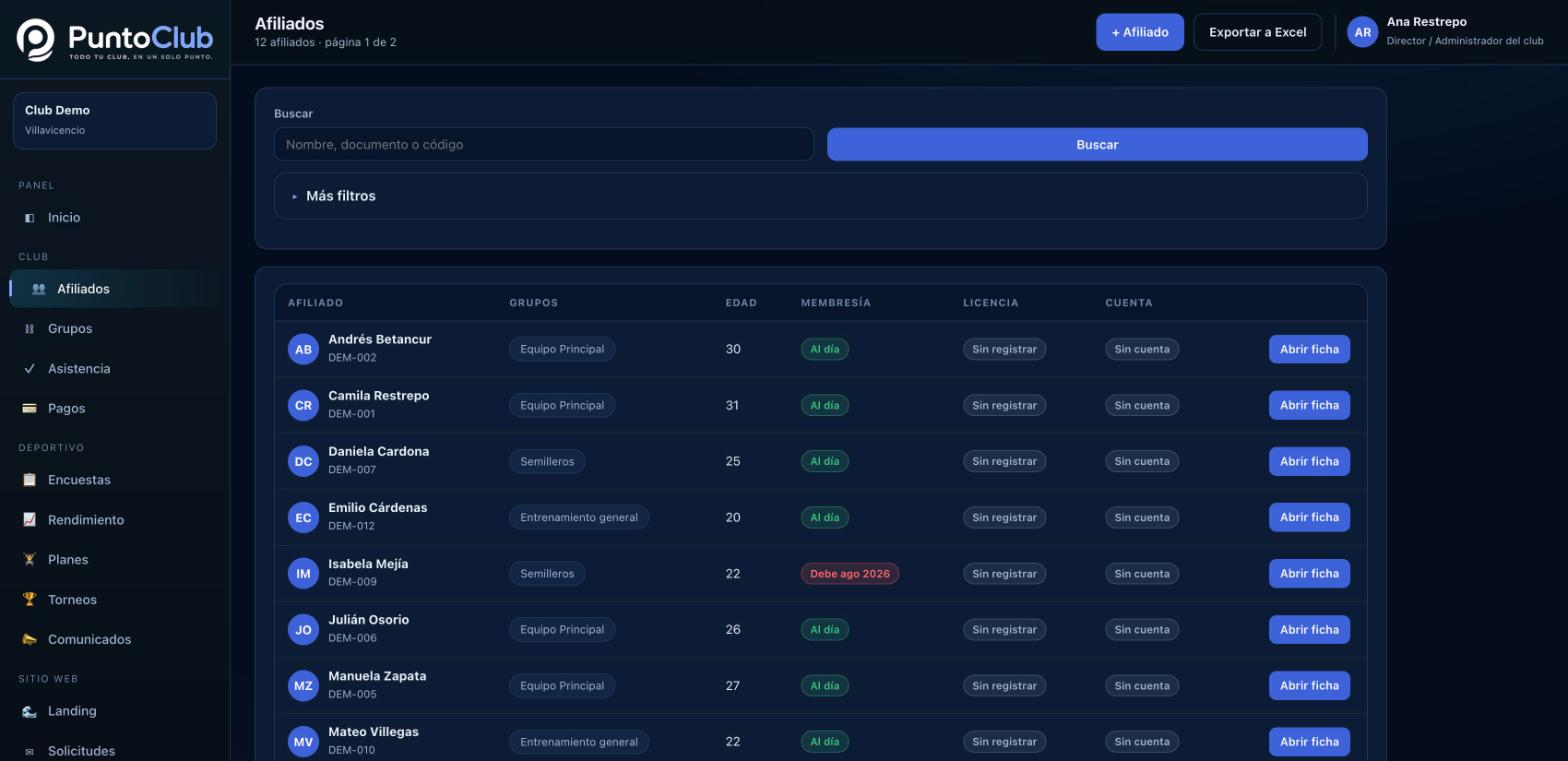Click the EDAD column header
1568x761 pixels.
click(x=741, y=303)
